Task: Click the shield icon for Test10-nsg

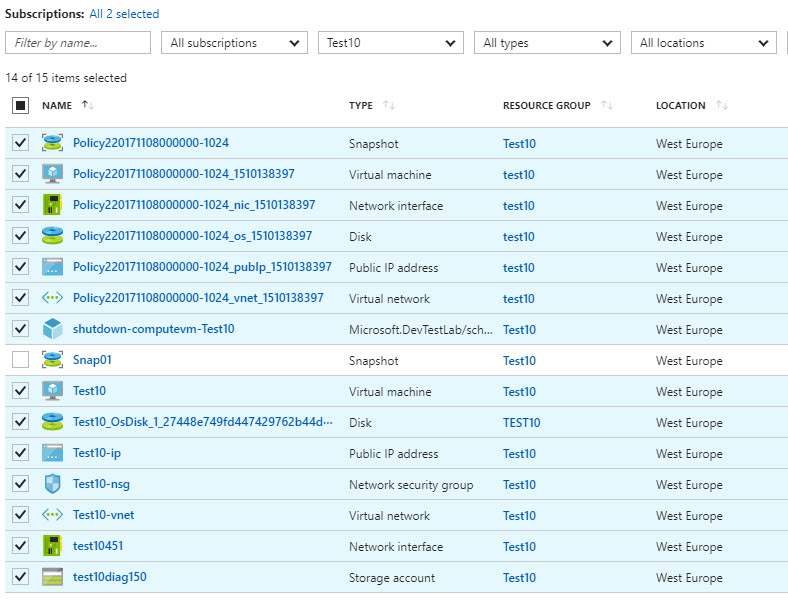Action: point(52,484)
